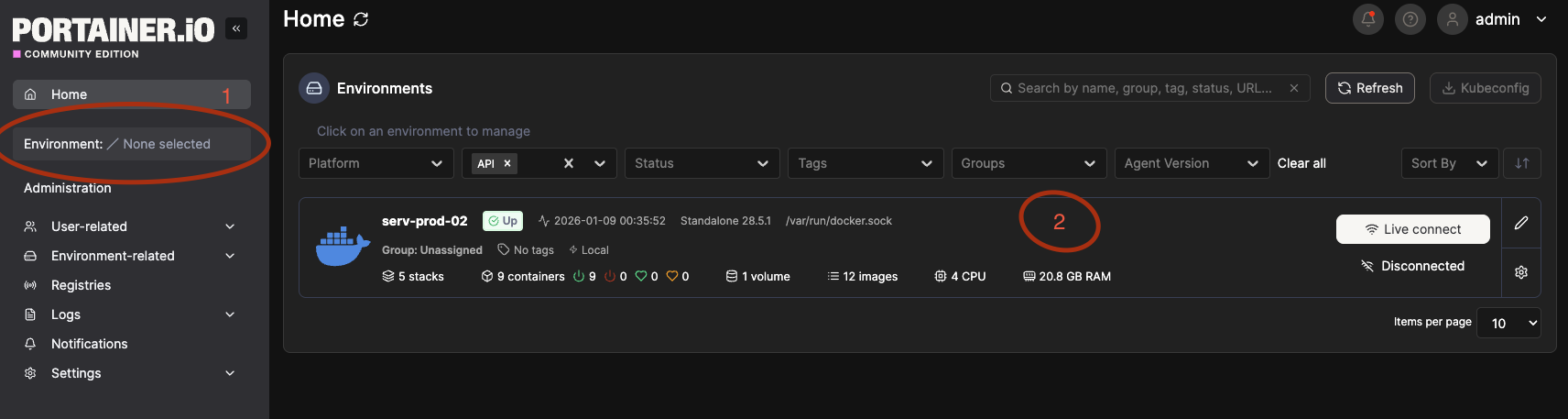Open the API connection type dropdown
The height and width of the screenshot is (419, 1568).
click(x=600, y=163)
